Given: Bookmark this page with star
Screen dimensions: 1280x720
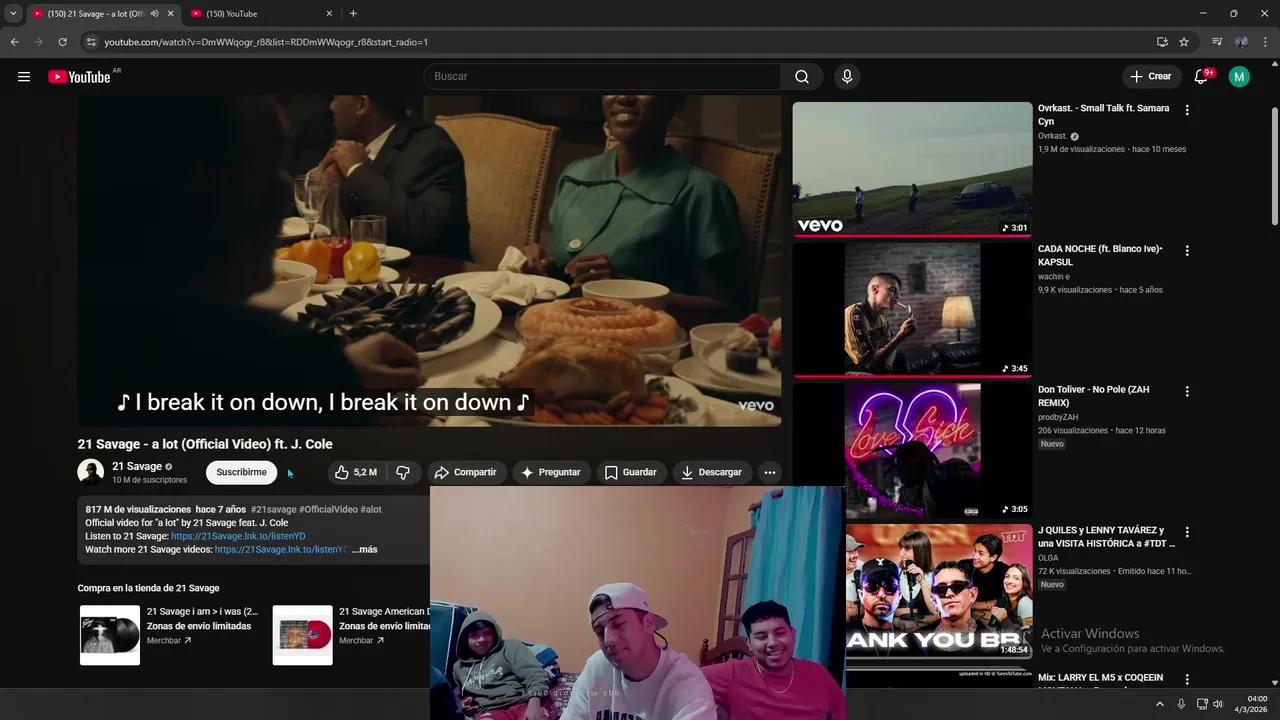Looking at the screenshot, I should (x=1184, y=42).
